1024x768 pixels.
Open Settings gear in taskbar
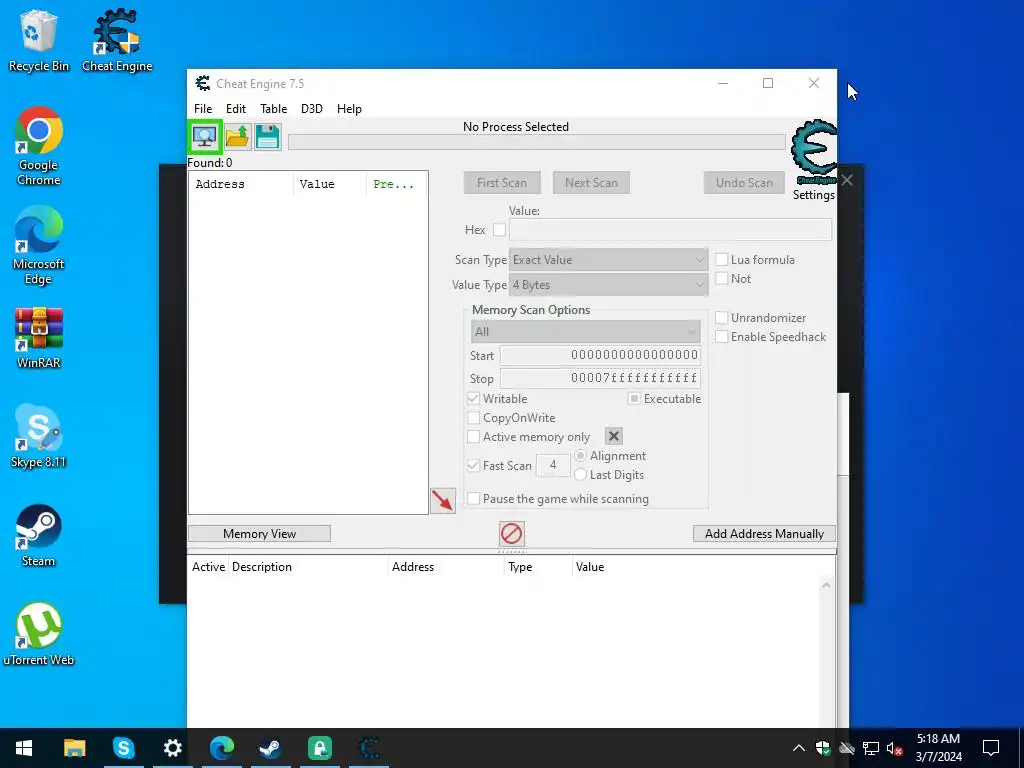[x=172, y=748]
